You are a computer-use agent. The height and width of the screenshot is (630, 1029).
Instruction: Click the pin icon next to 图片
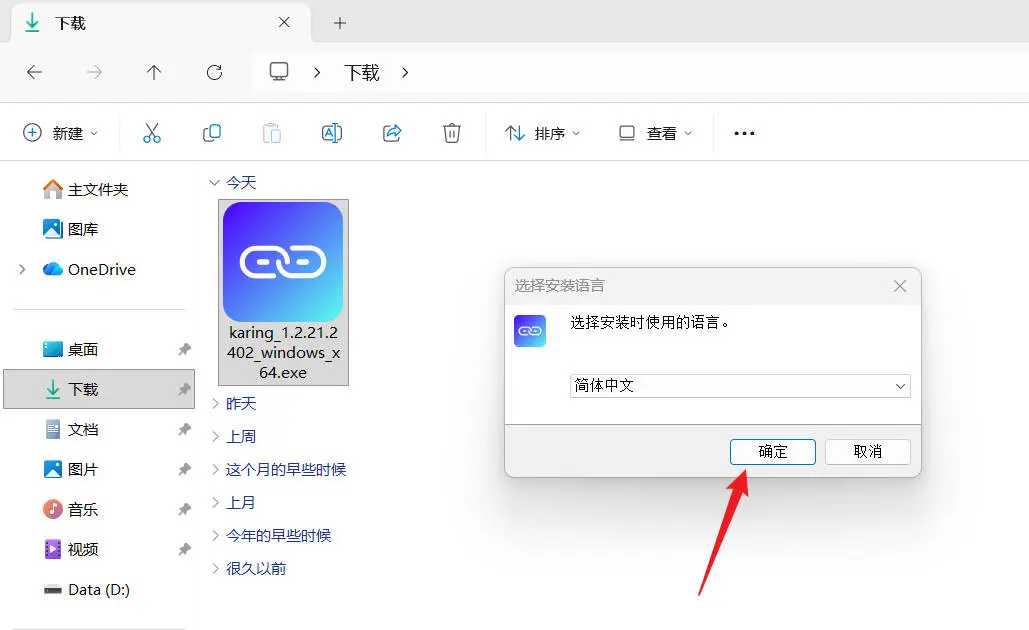point(184,469)
